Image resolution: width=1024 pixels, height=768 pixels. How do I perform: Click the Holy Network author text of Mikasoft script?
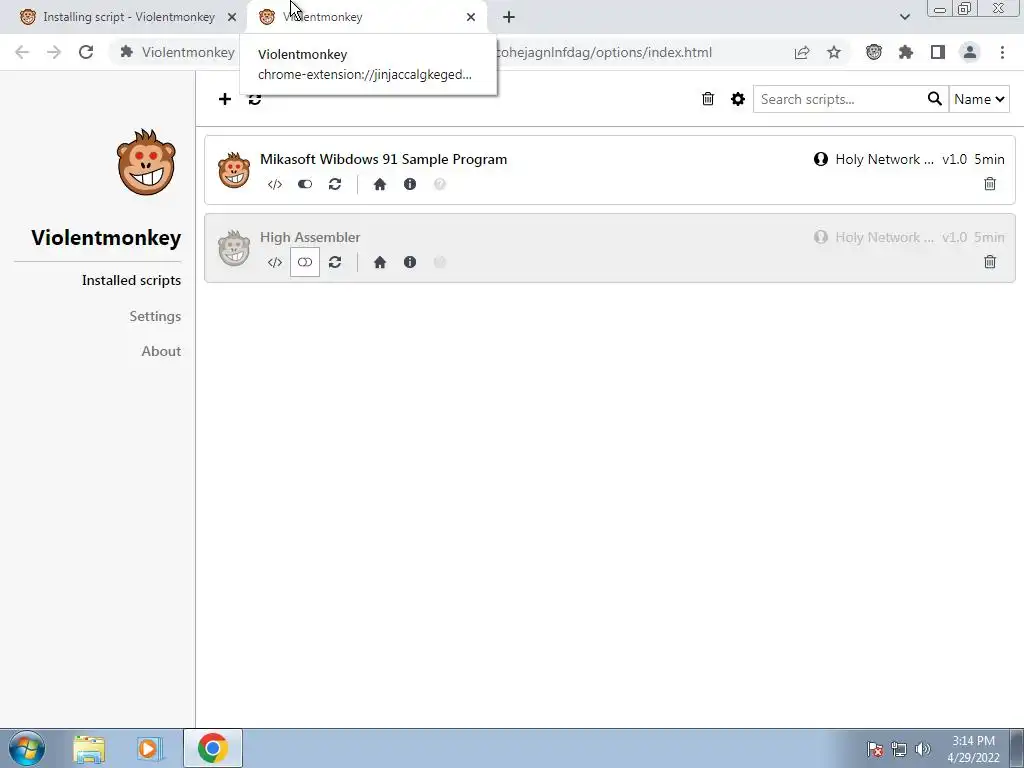885,159
